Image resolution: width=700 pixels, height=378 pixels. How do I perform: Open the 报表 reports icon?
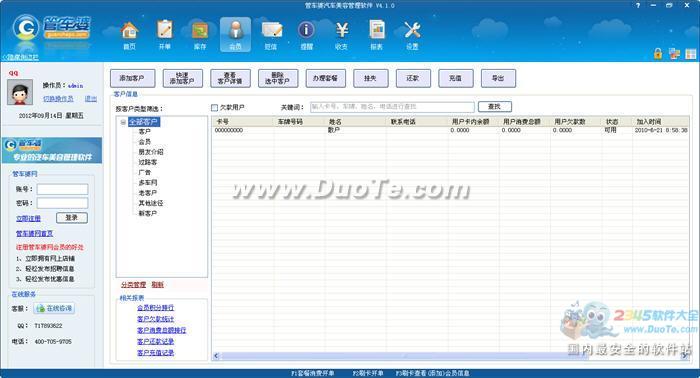pos(377,30)
